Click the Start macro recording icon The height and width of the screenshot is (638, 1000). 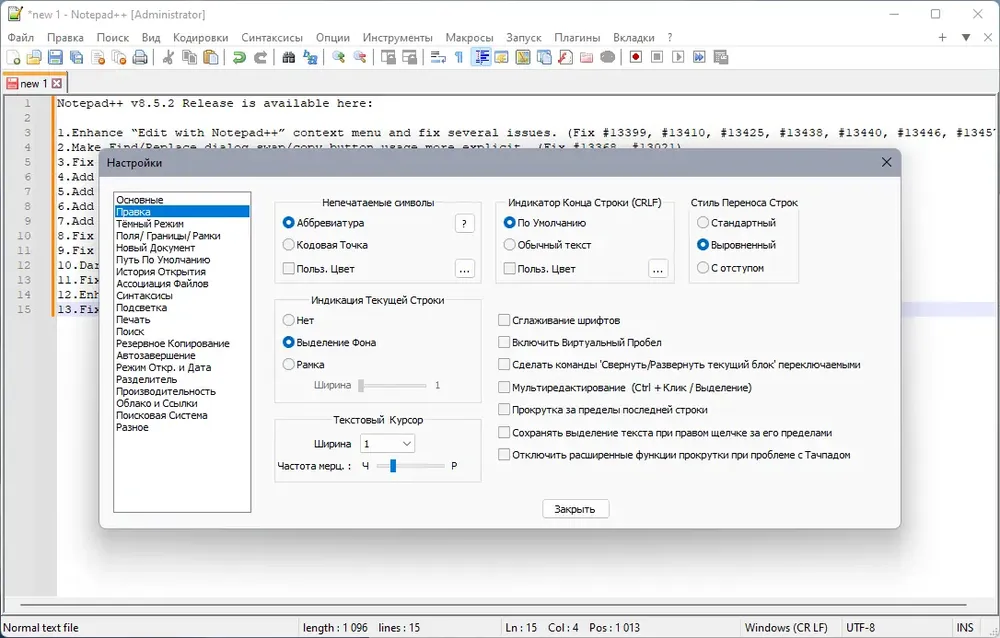pyautogui.click(x=636, y=57)
